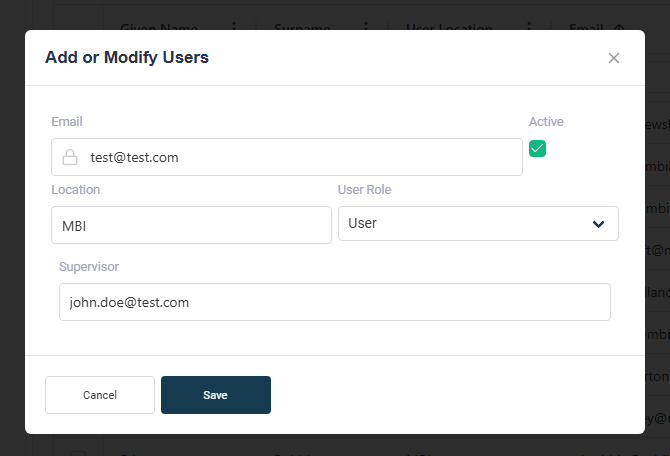Click into the Location field with MBI

(190, 225)
